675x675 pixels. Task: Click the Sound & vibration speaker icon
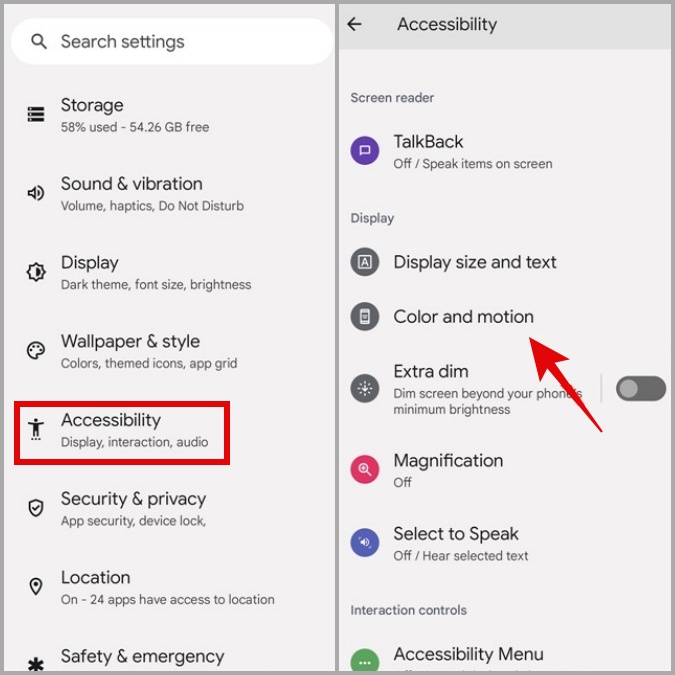(36, 193)
